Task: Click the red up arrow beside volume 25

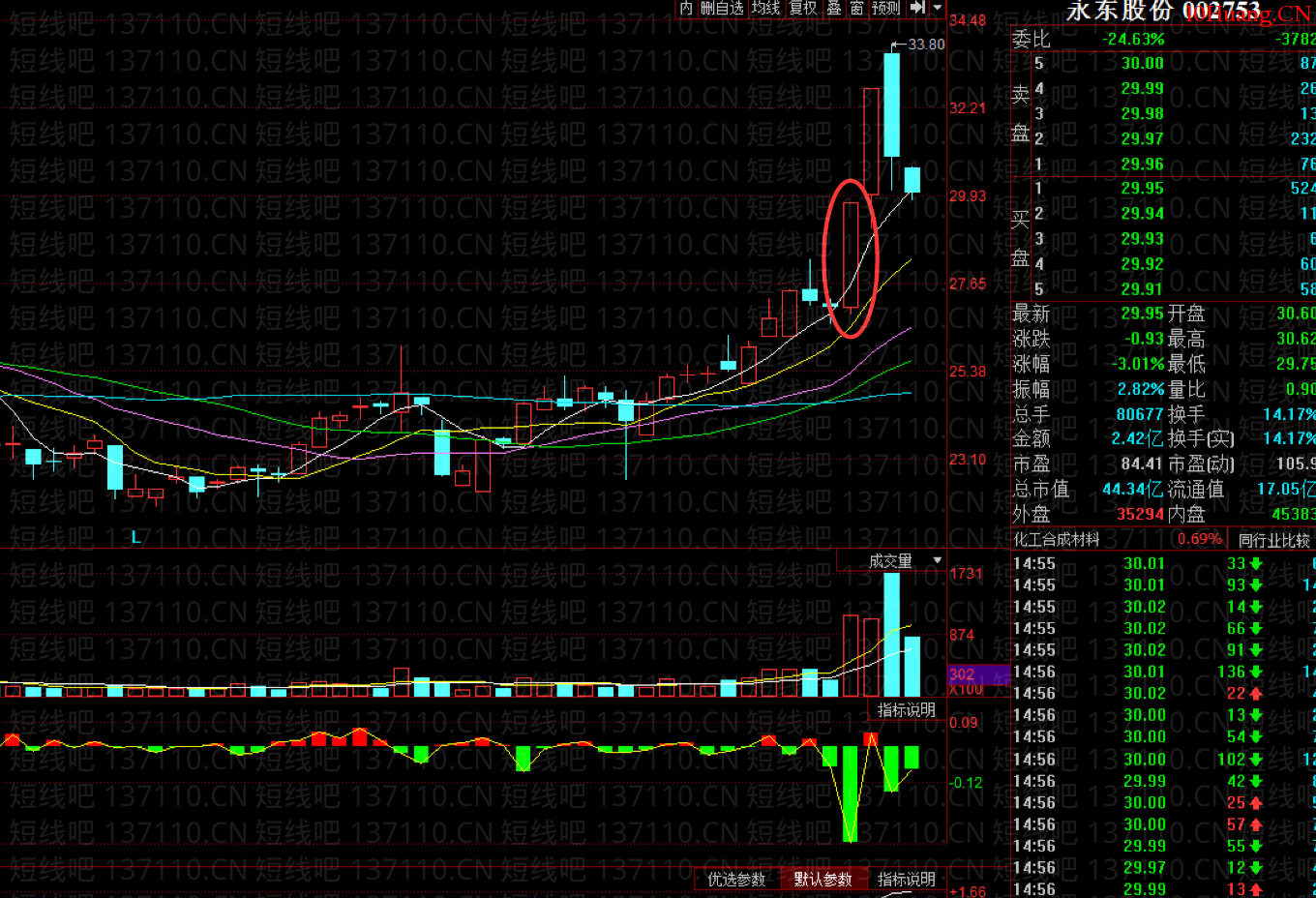Action: 1256,803
